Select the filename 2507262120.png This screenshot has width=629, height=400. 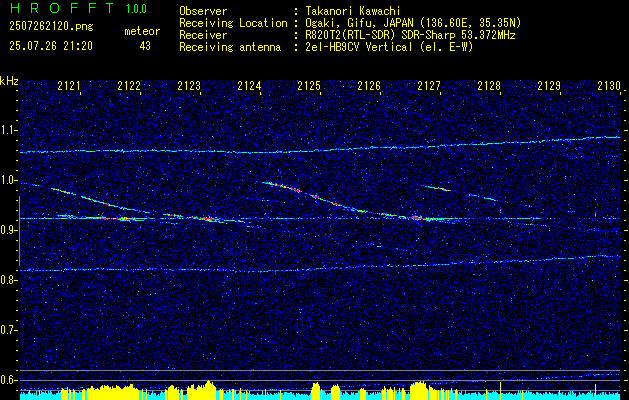[51, 27]
